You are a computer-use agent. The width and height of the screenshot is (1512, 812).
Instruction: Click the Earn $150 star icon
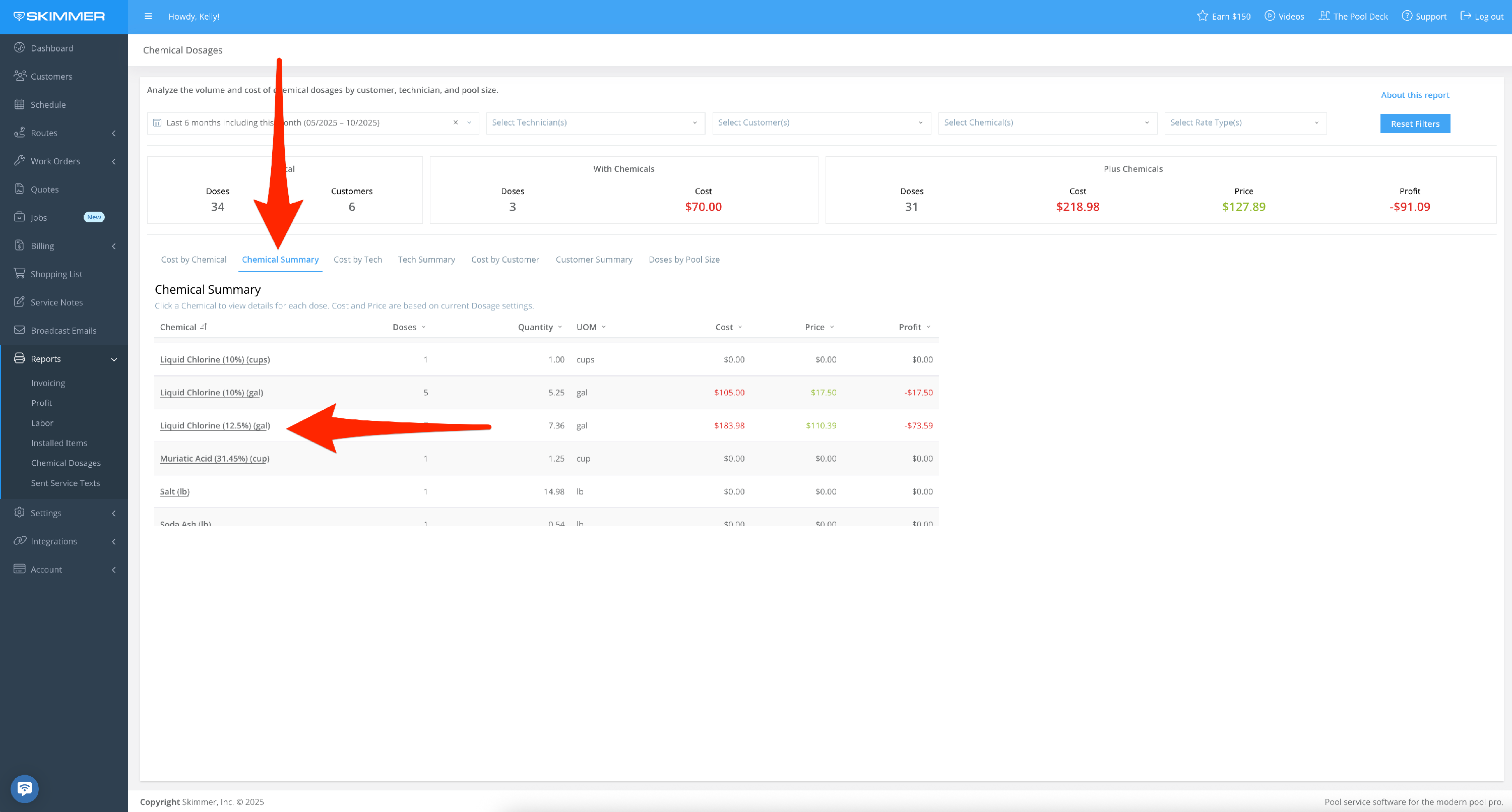click(x=1202, y=16)
